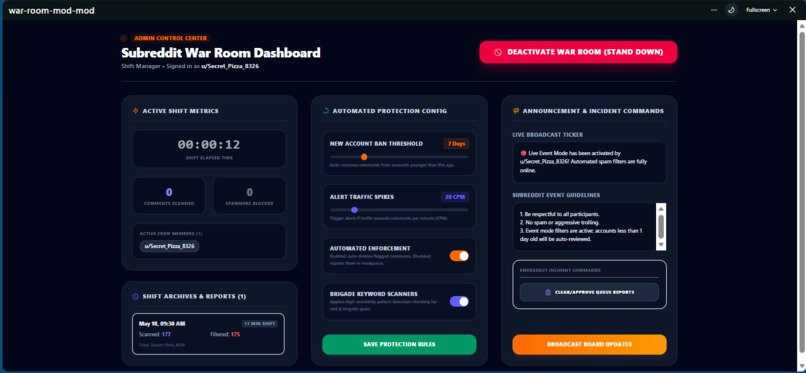Screen dimensions: 806x373
Task: Click the Subreddit War Room Dashboard title
Action: point(221,53)
